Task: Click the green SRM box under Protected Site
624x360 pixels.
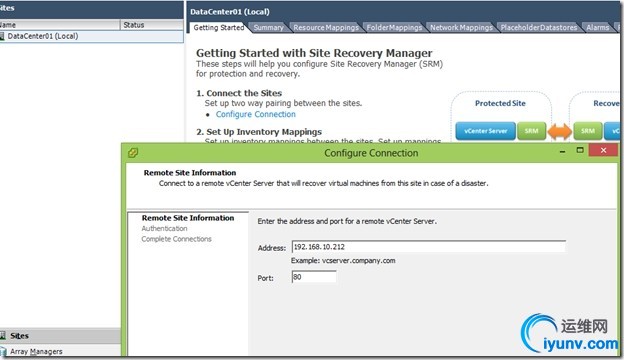Action: (531, 131)
